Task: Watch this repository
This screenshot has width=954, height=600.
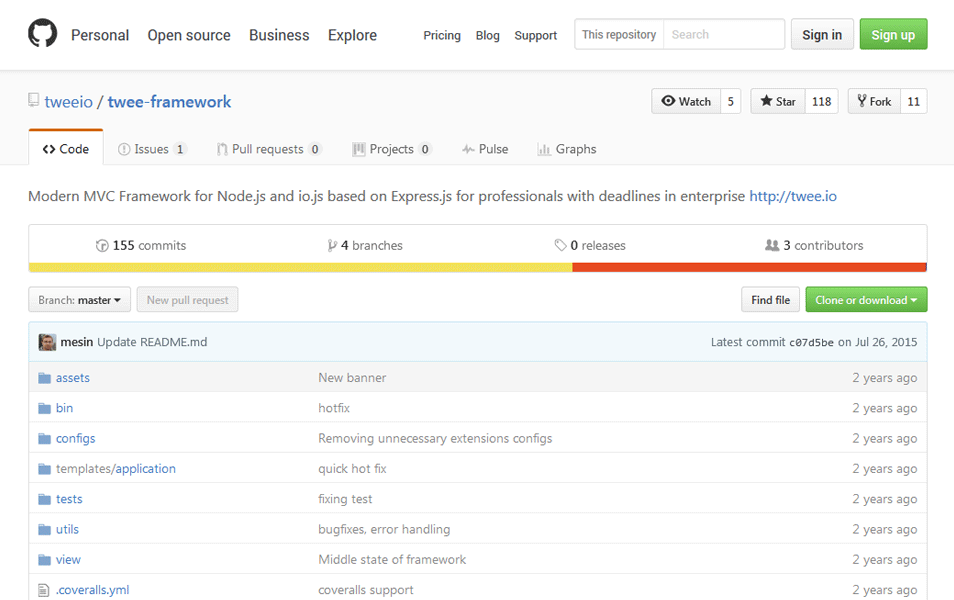Action: (x=686, y=101)
